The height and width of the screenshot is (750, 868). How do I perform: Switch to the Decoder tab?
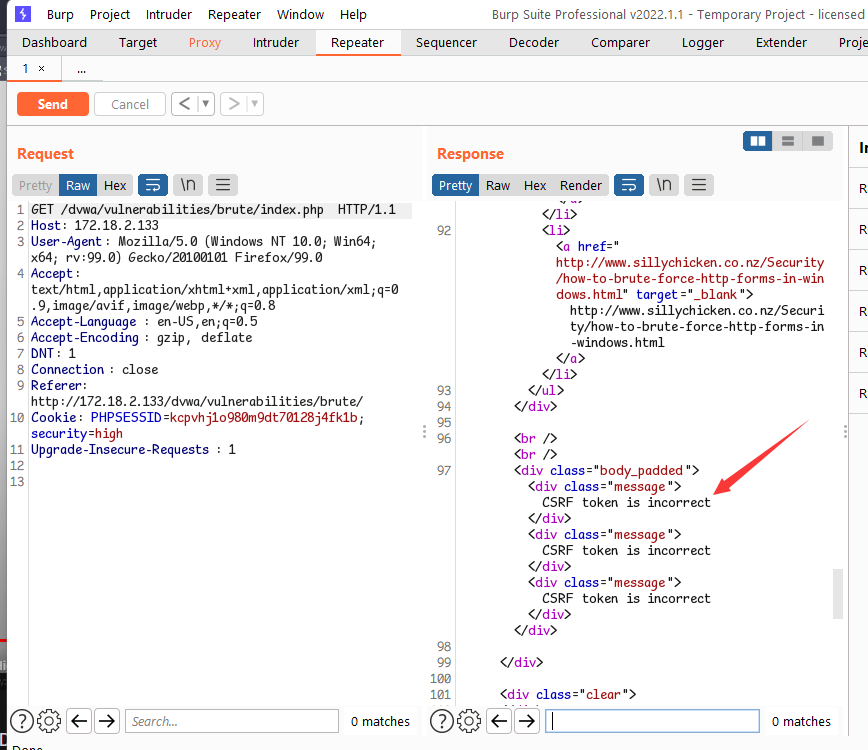point(534,43)
